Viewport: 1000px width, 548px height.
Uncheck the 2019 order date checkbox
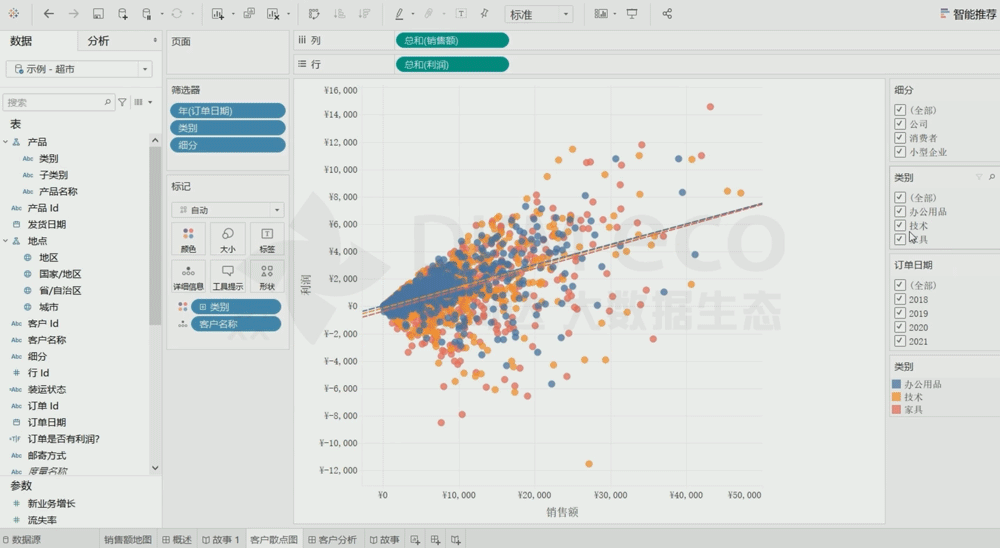click(x=900, y=314)
